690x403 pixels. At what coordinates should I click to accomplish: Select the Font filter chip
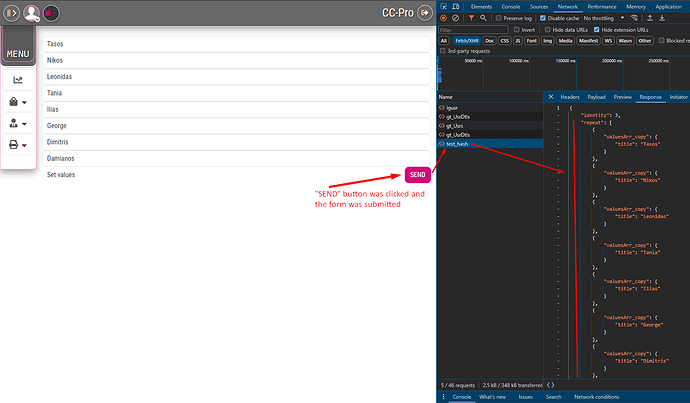point(532,41)
